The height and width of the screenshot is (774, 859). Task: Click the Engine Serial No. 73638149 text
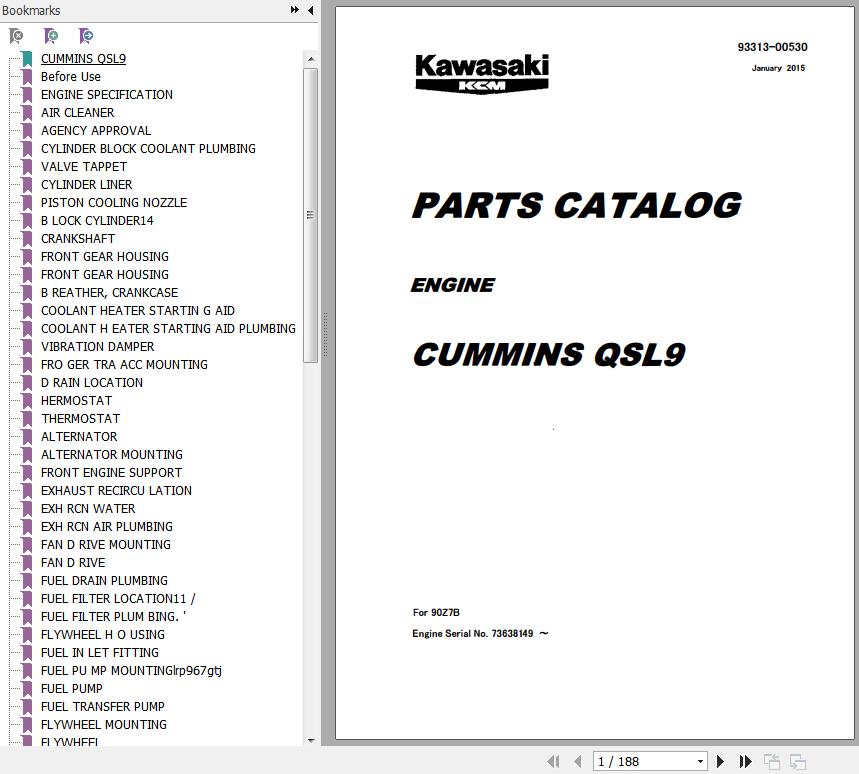[480, 634]
